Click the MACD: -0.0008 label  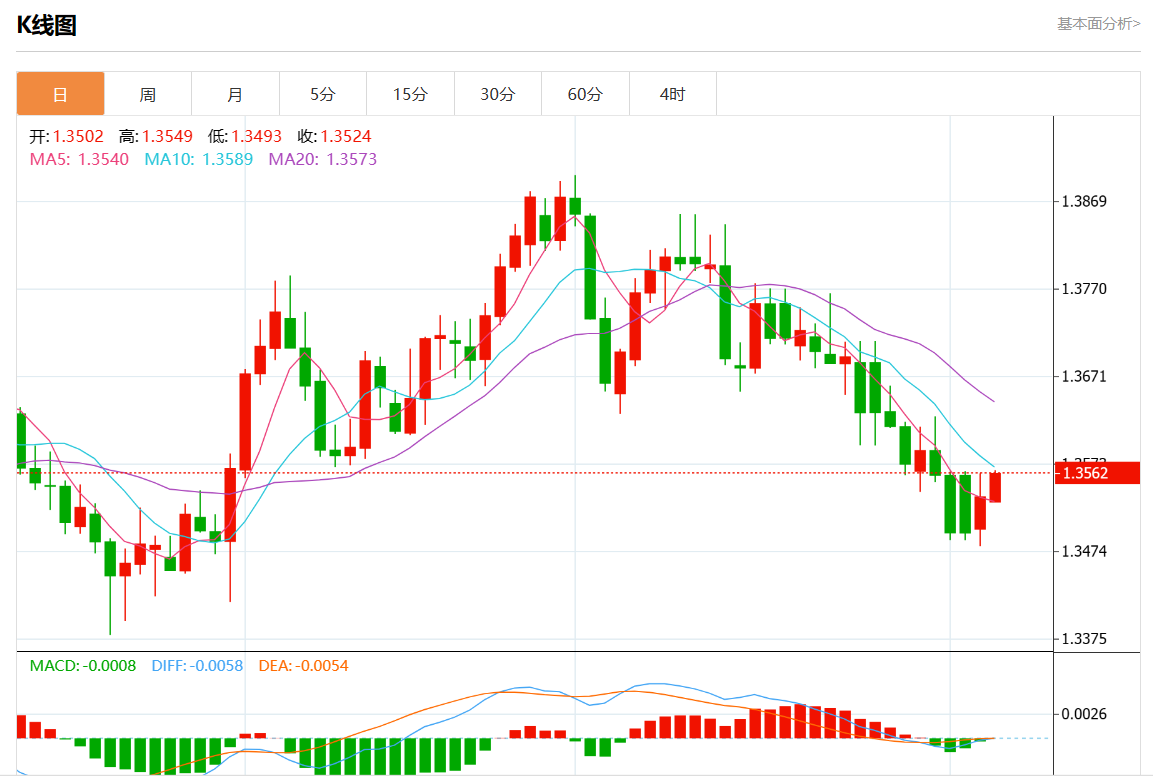click(82, 666)
